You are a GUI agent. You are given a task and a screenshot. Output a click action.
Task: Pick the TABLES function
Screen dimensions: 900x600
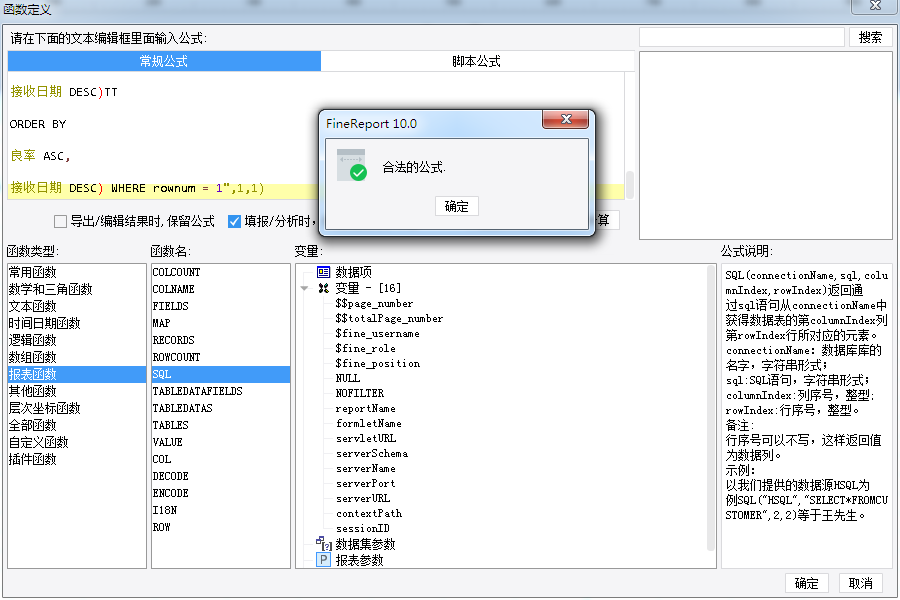(220, 425)
